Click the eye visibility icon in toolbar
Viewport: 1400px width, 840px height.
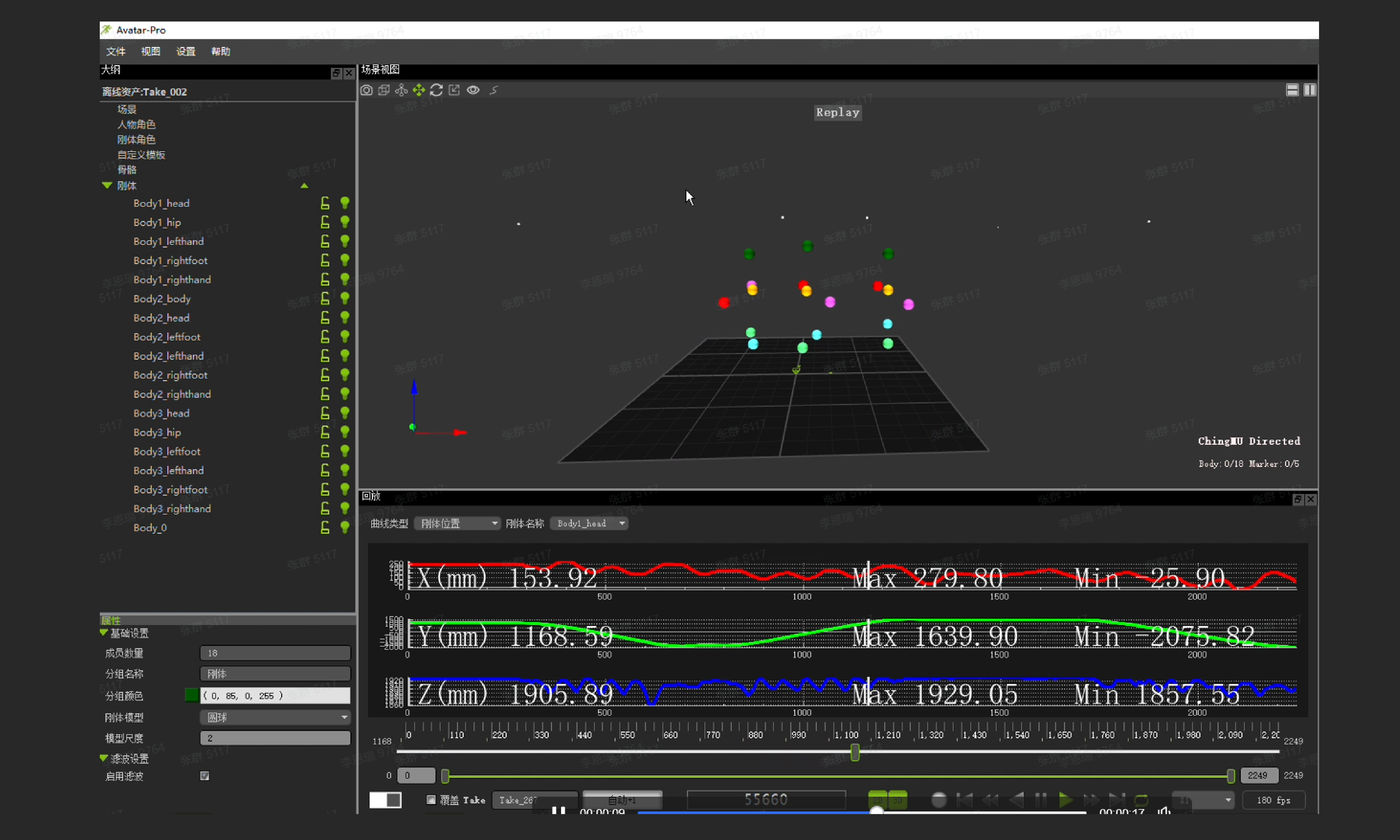click(x=473, y=90)
